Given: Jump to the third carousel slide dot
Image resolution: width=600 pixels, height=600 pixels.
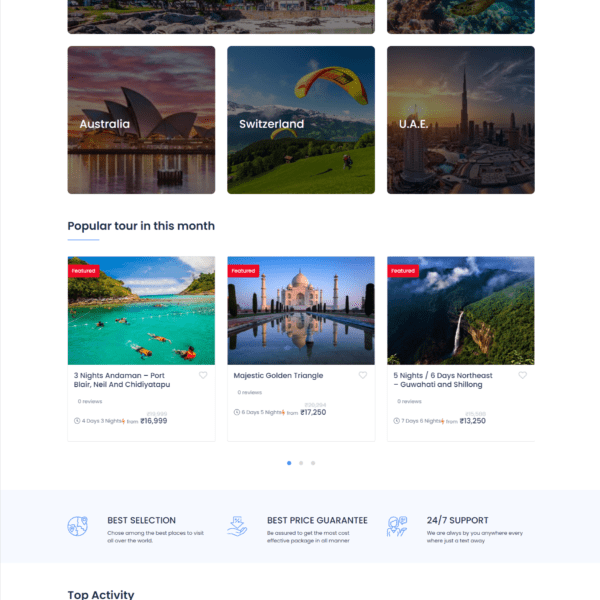Looking at the screenshot, I should (x=313, y=463).
